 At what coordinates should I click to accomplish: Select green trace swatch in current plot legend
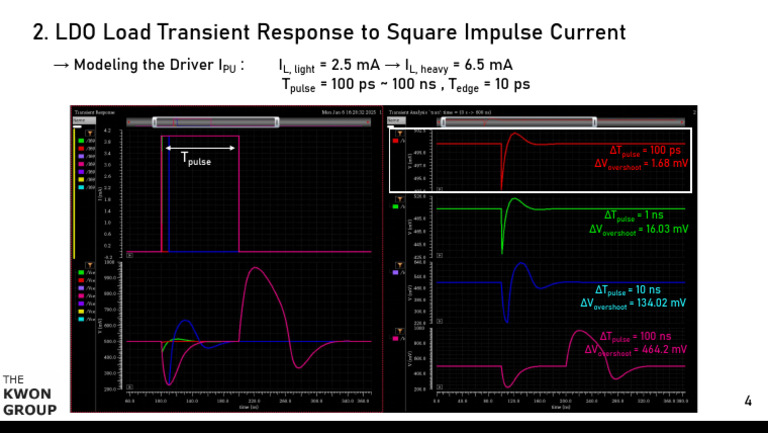[x=81, y=141]
